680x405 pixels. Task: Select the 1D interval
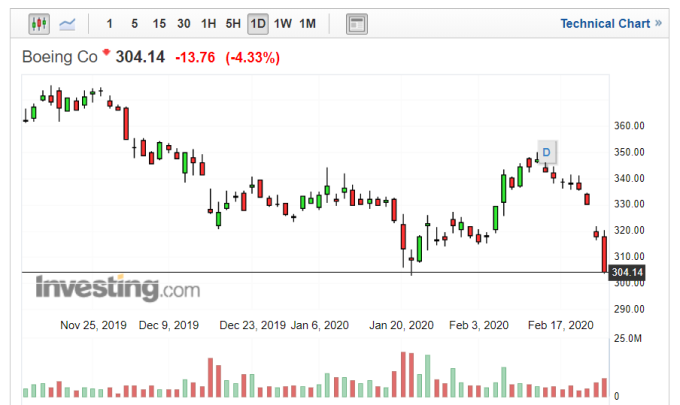258,24
